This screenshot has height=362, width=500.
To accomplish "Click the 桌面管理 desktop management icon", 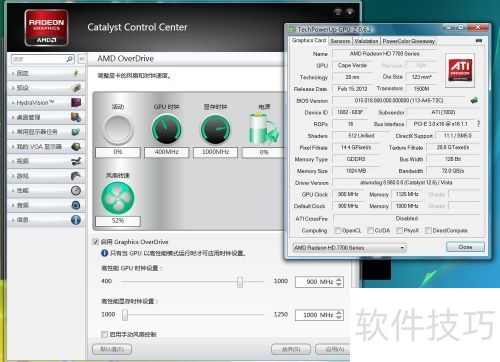I will point(76,117).
